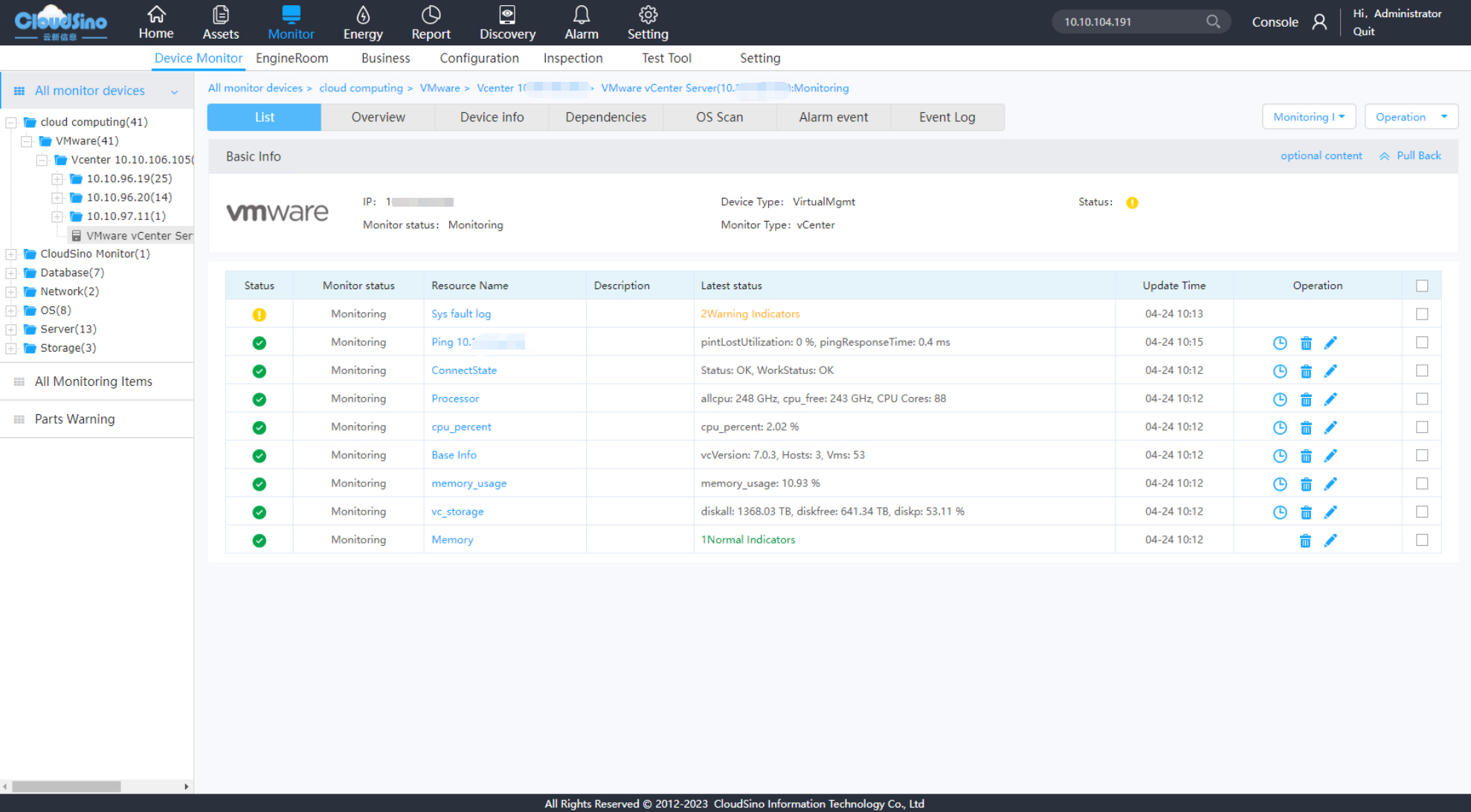
Task: Open the top Setting gear icon
Action: point(648,14)
